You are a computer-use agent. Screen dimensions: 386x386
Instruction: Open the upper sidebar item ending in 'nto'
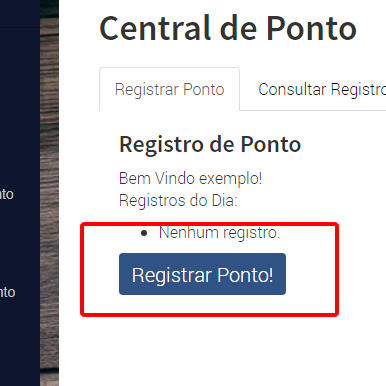click(7, 194)
